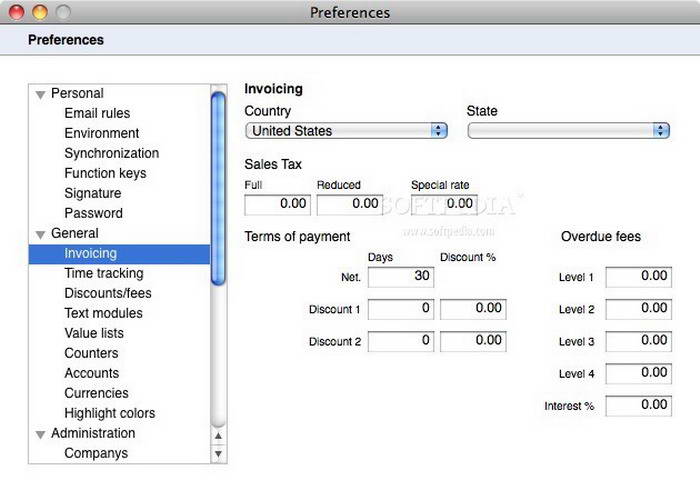Collapse the Administration tree section
The image size is (700, 491).
[40, 434]
